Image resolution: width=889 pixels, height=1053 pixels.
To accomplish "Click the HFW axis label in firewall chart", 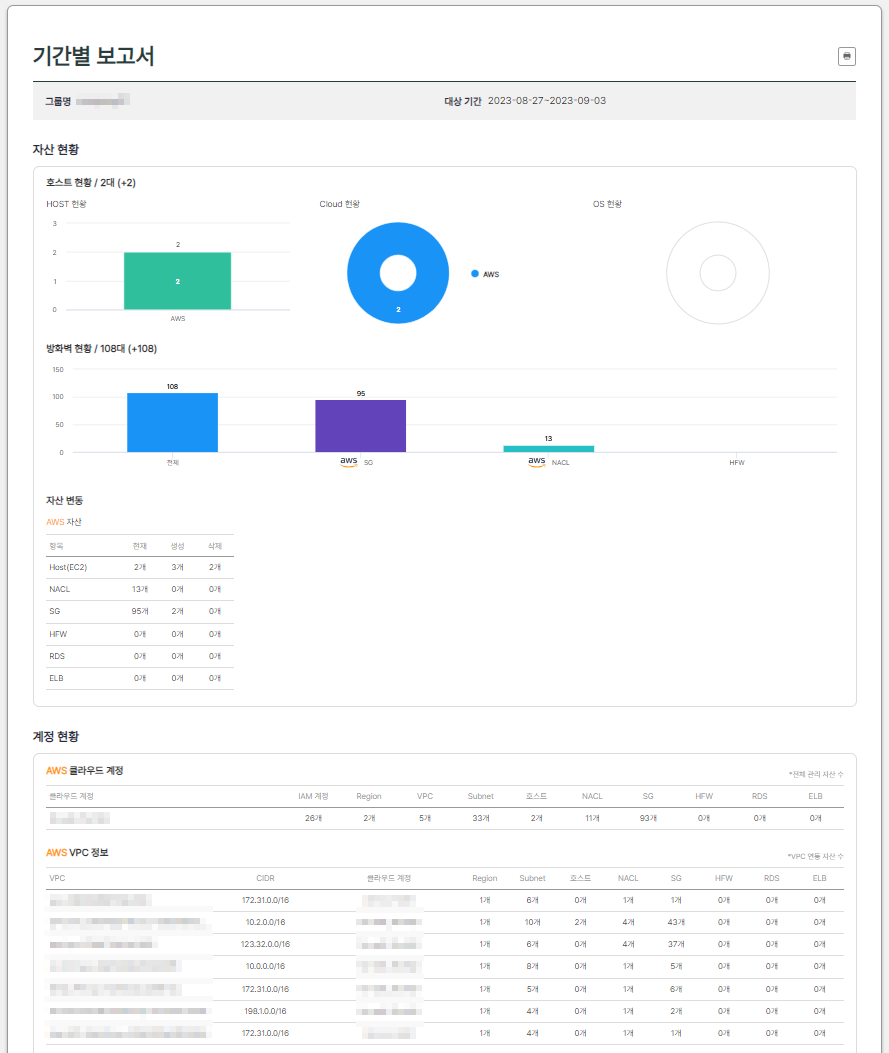I will click(737, 463).
